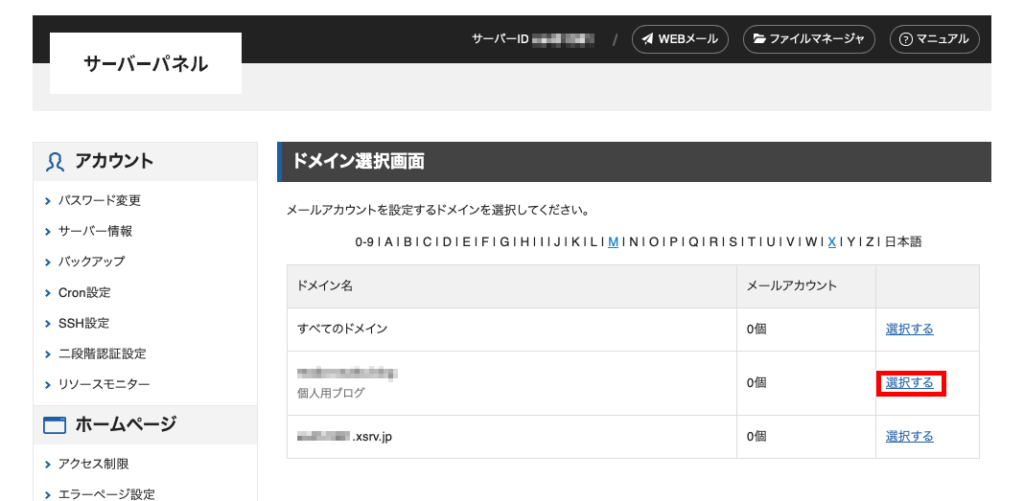Select すべてのドメイン via 選択する
The width and height of the screenshot is (1024, 501).
[909, 329]
